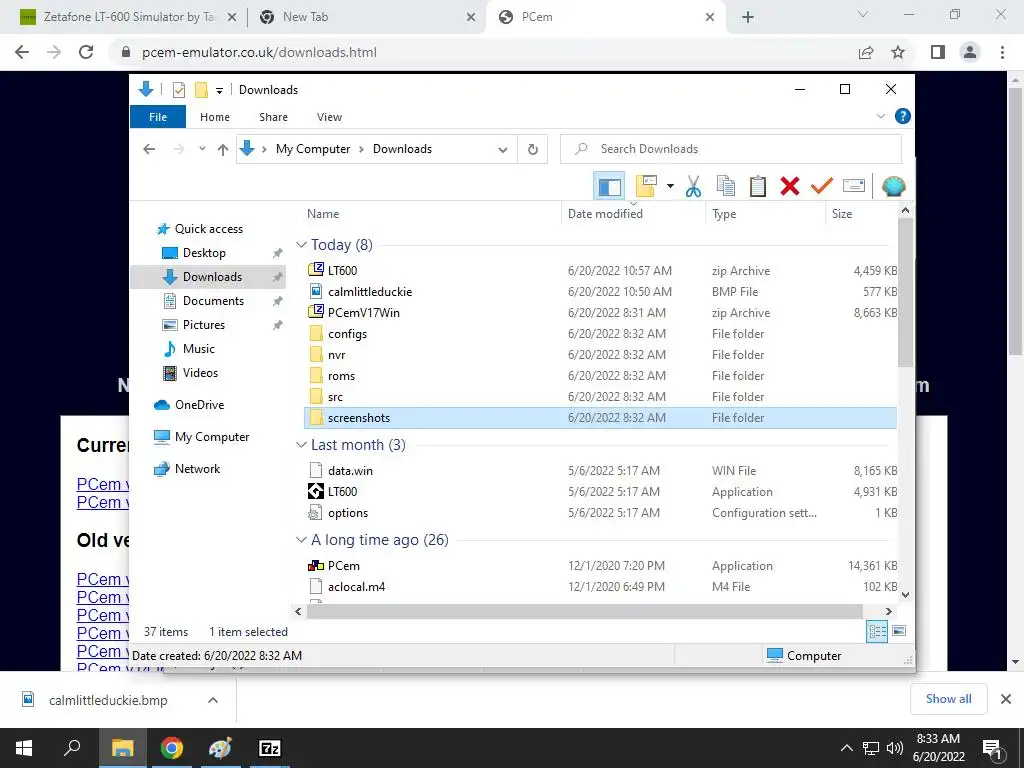Collapse the Today (8) group
The height and width of the screenshot is (768, 1024).
pos(301,245)
